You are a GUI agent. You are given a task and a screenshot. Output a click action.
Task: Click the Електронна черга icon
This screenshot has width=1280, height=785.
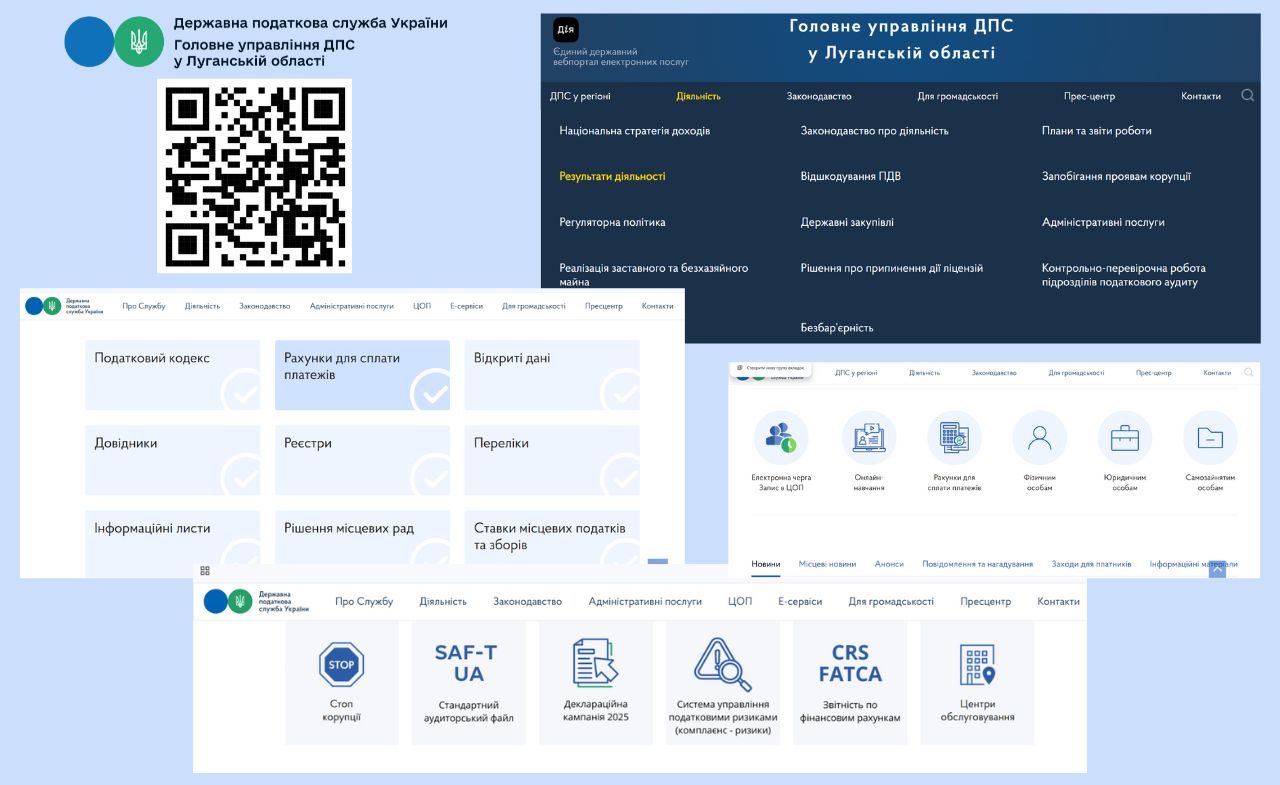tap(781, 437)
